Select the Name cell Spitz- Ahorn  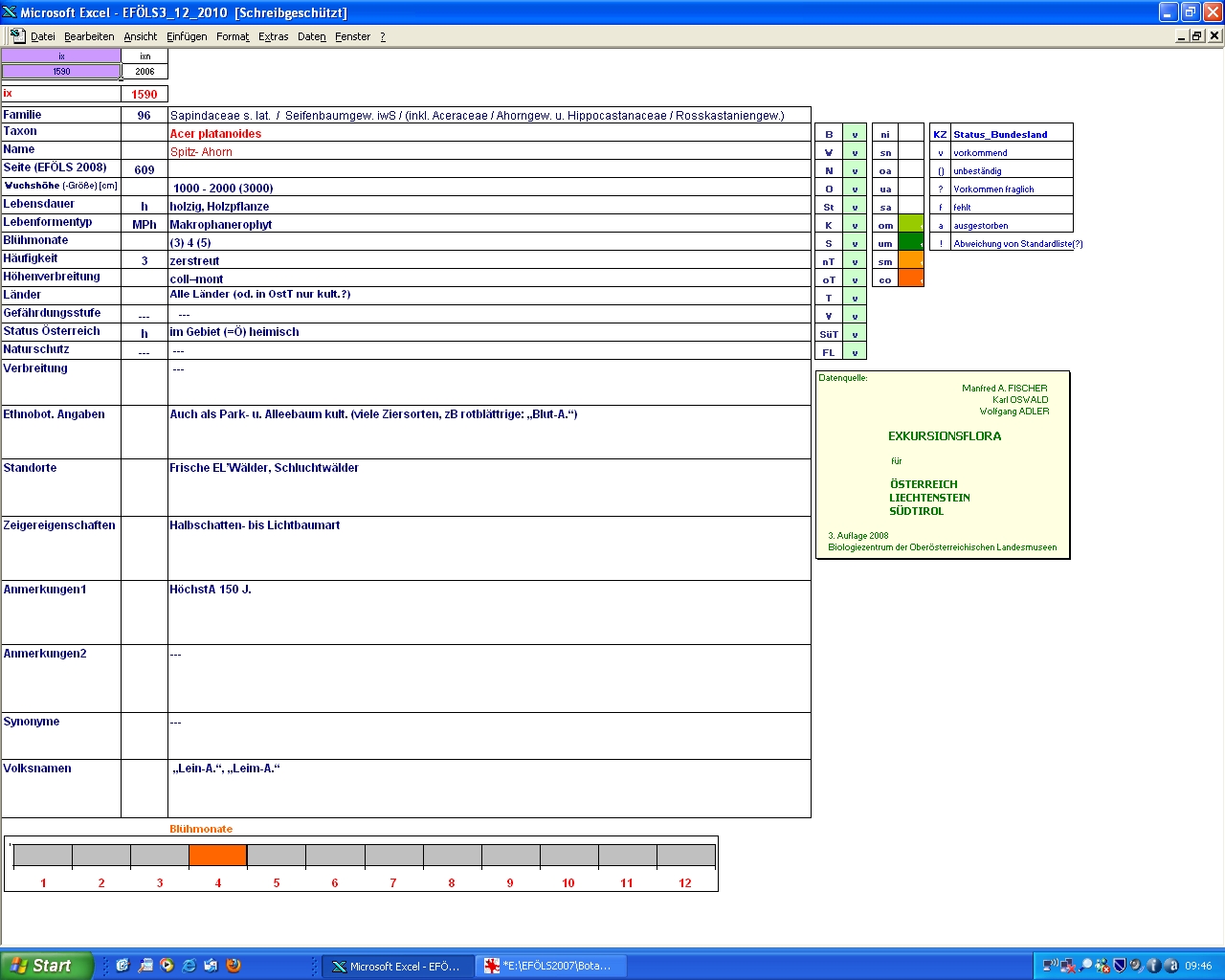[x=489, y=151]
